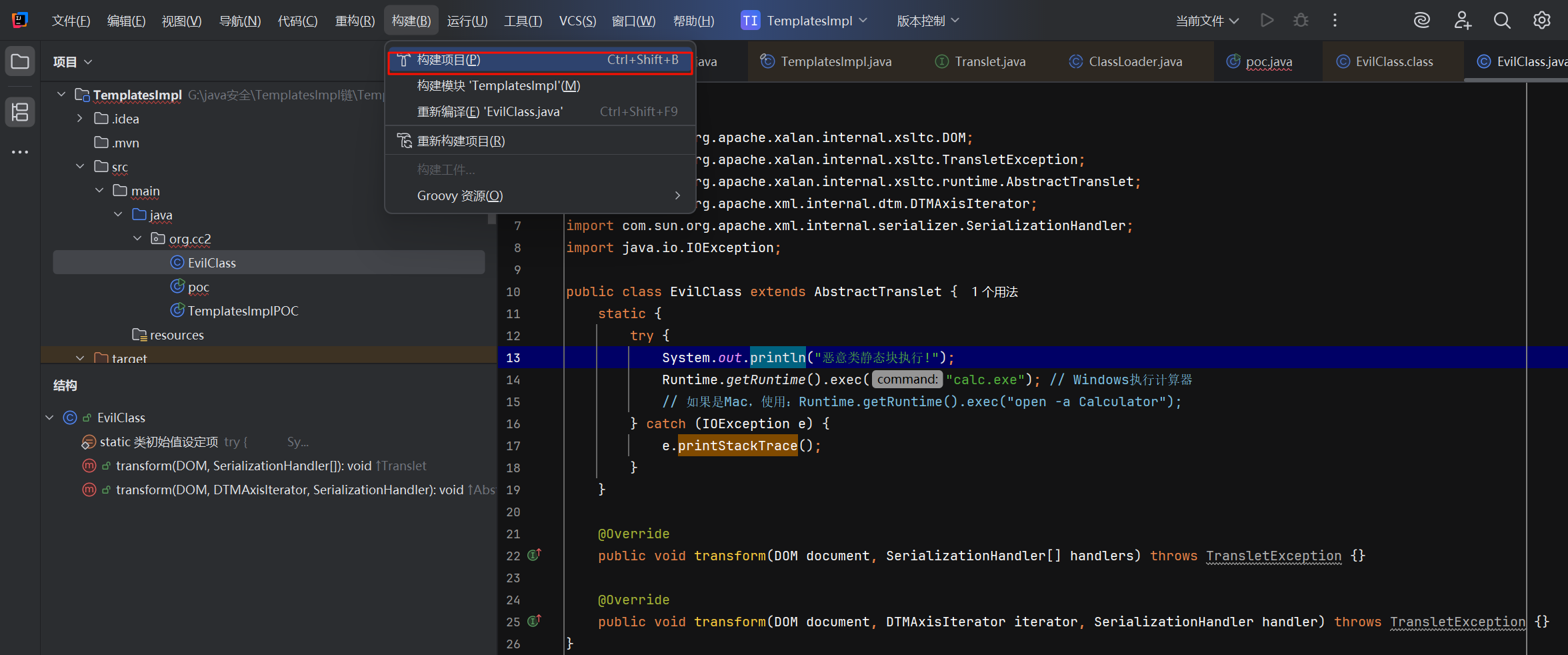Open the 当前文件 run configuration dropdown

pos(1207,21)
